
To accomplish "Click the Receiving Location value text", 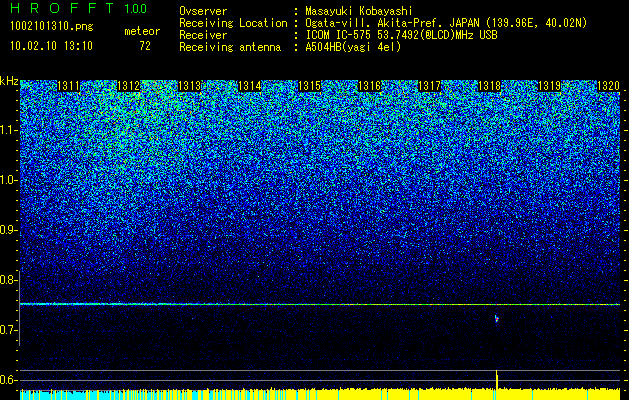I will click(x=446, y=23).
